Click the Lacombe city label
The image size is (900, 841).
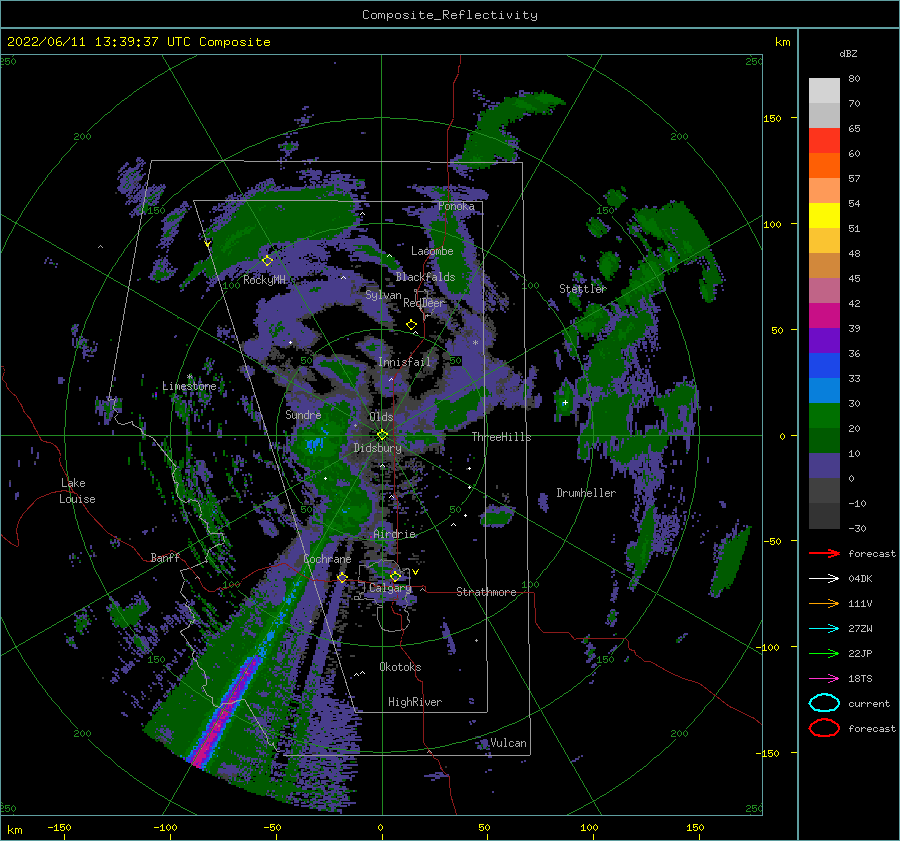coord(432,251)
